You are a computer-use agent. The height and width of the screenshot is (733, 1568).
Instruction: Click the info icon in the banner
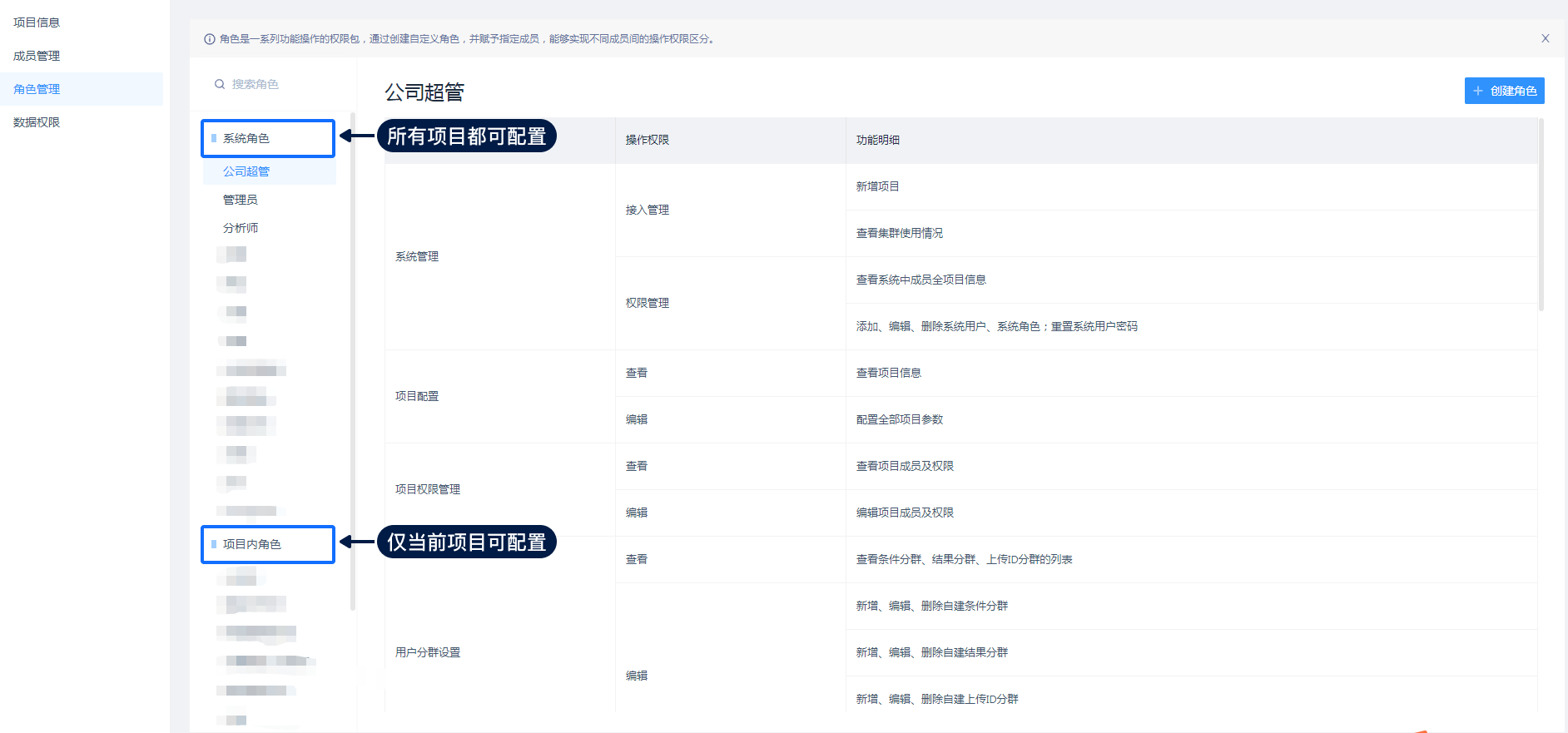click(210, 39)
